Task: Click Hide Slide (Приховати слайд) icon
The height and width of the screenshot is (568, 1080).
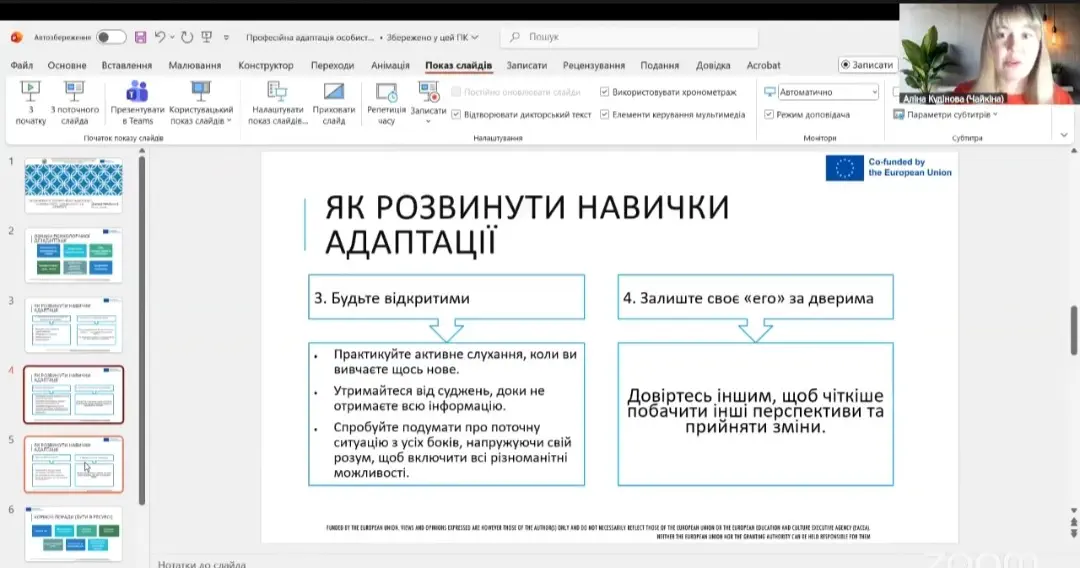Action: (x=333, y=93)
